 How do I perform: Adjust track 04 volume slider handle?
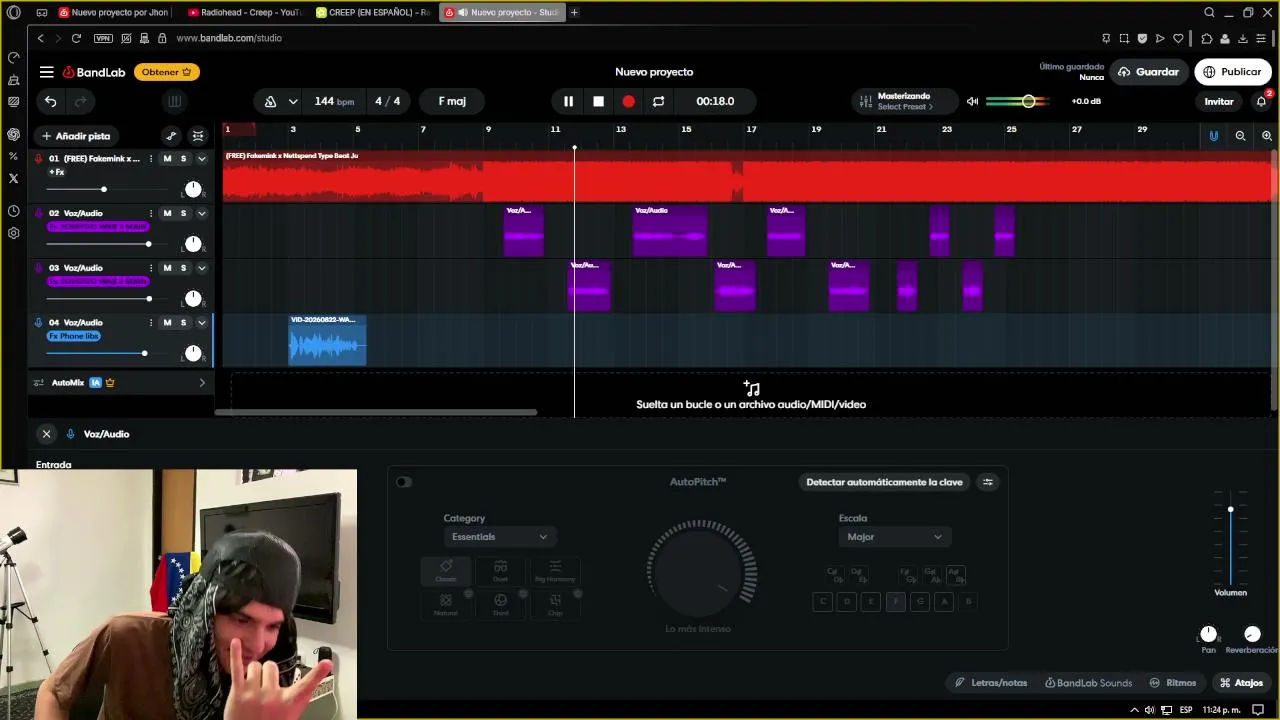[x=144, y=353]
